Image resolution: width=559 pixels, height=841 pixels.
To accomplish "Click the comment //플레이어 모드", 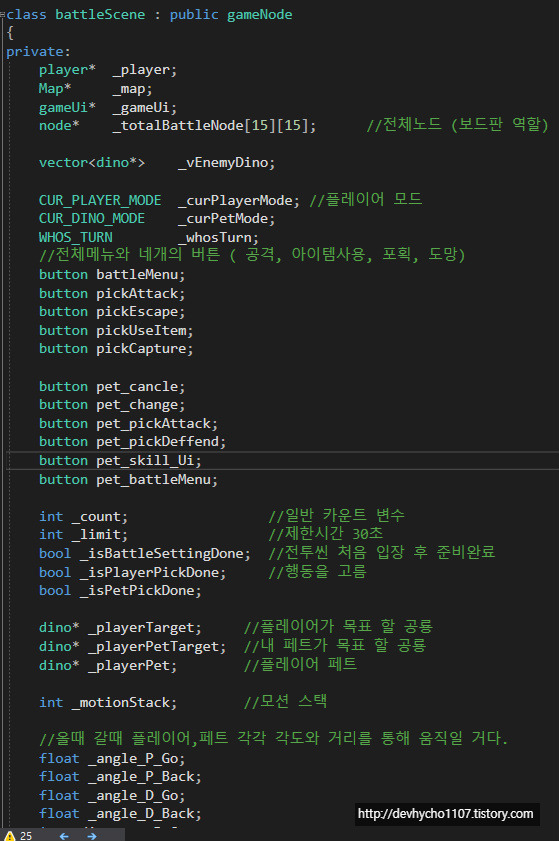I will click(366, 200).
